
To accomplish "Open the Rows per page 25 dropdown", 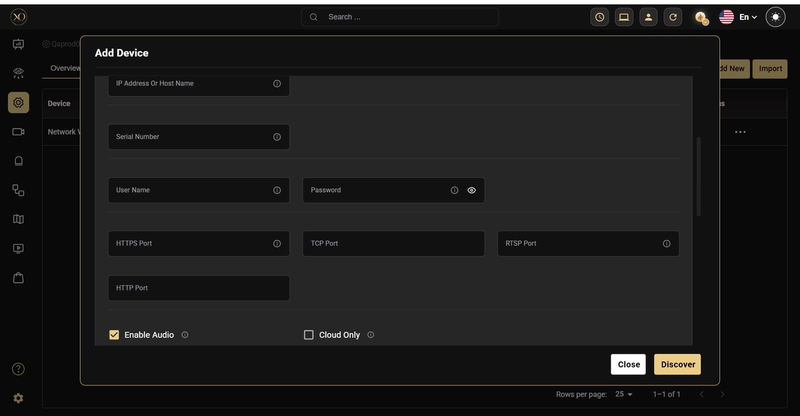I will [x=623, y=394].
